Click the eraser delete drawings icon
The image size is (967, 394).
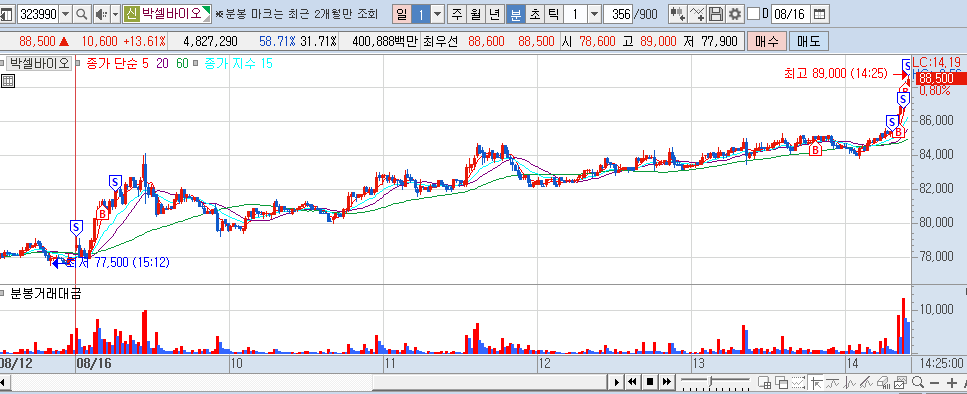click(x=884, y=382)
